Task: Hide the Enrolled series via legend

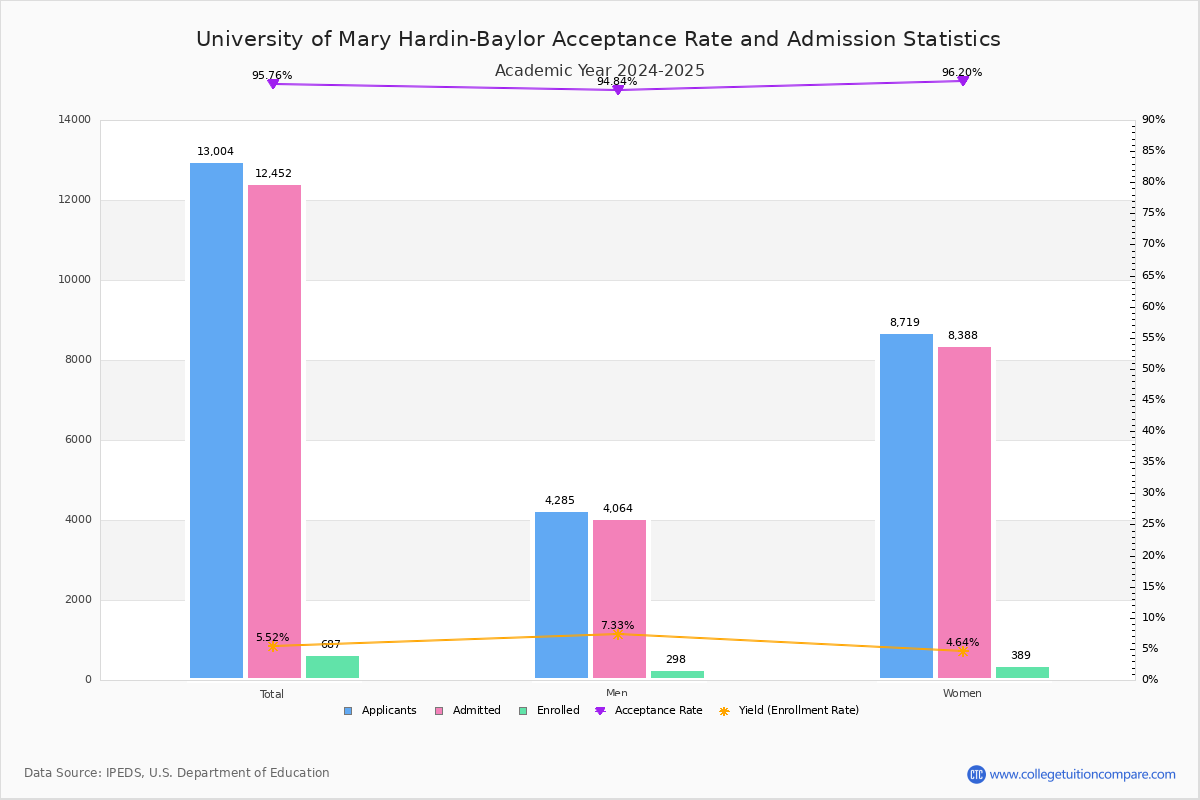Action: [x=523, y=711]
